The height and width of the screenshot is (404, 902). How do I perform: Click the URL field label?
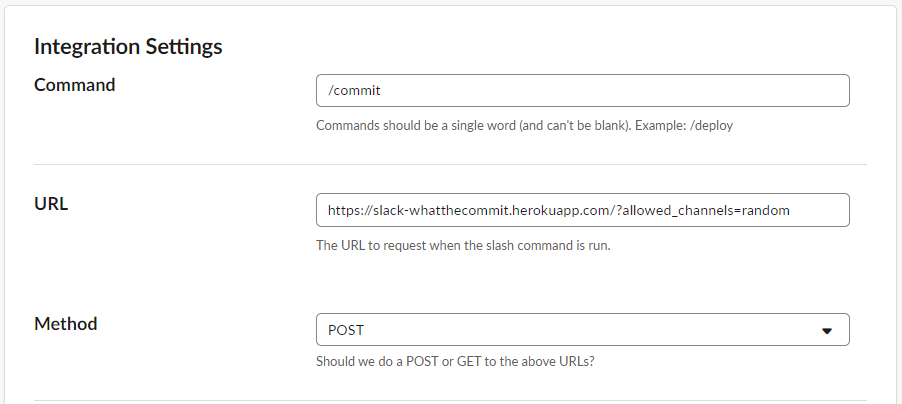[51, 204]
